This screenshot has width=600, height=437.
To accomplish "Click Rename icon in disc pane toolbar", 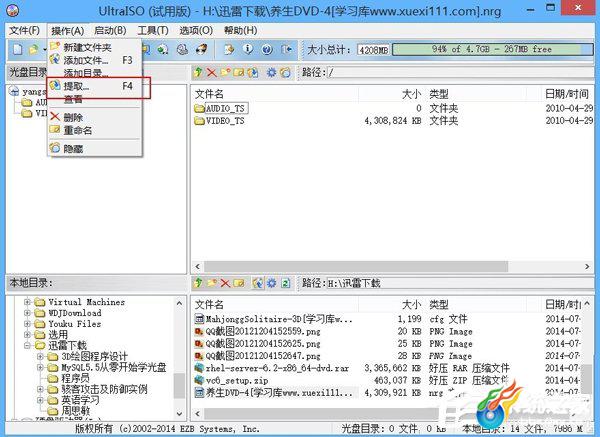I will [x=239, y=72].
